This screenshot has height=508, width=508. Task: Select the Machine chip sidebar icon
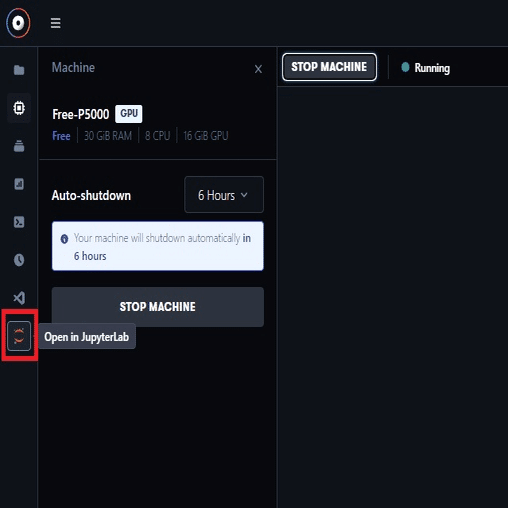pos(19,108)
